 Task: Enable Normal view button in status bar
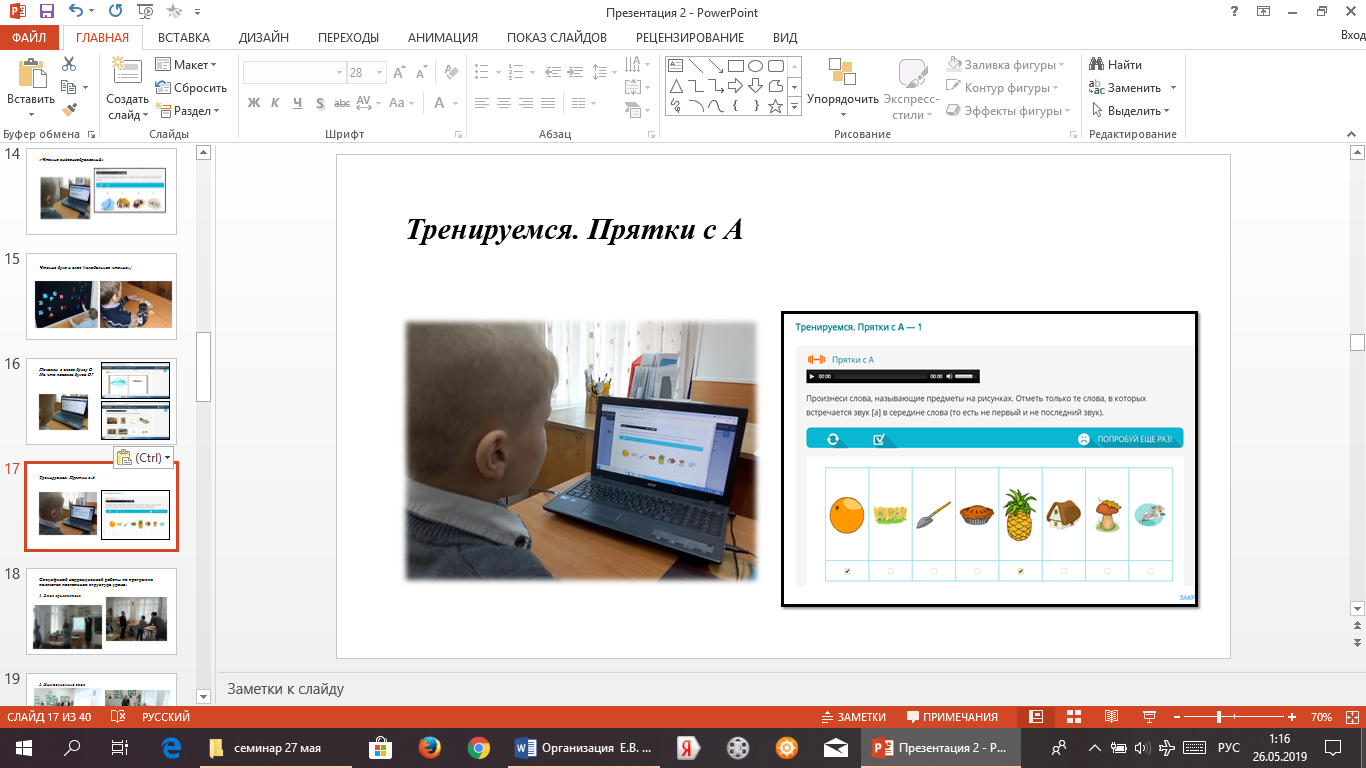click(1036, 717)
